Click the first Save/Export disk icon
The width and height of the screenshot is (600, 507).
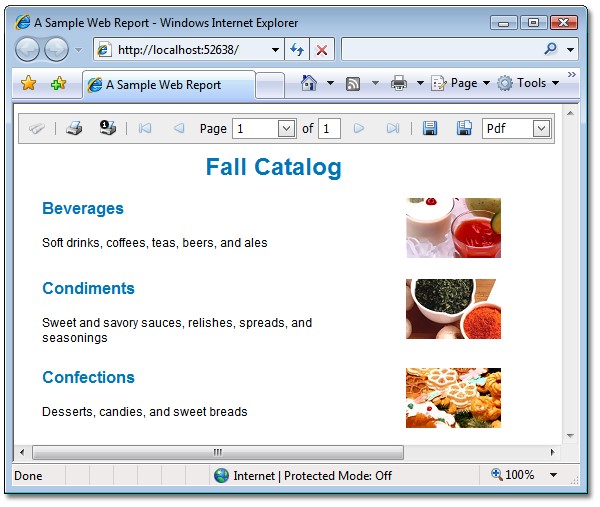pos(430,128)
